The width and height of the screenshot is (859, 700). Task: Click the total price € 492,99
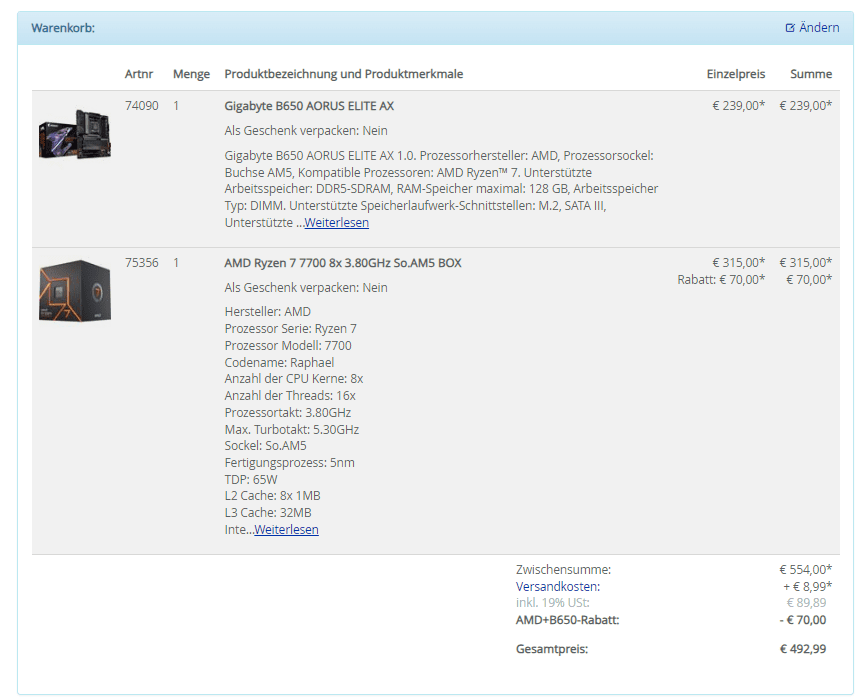click(x=803, y=649)
